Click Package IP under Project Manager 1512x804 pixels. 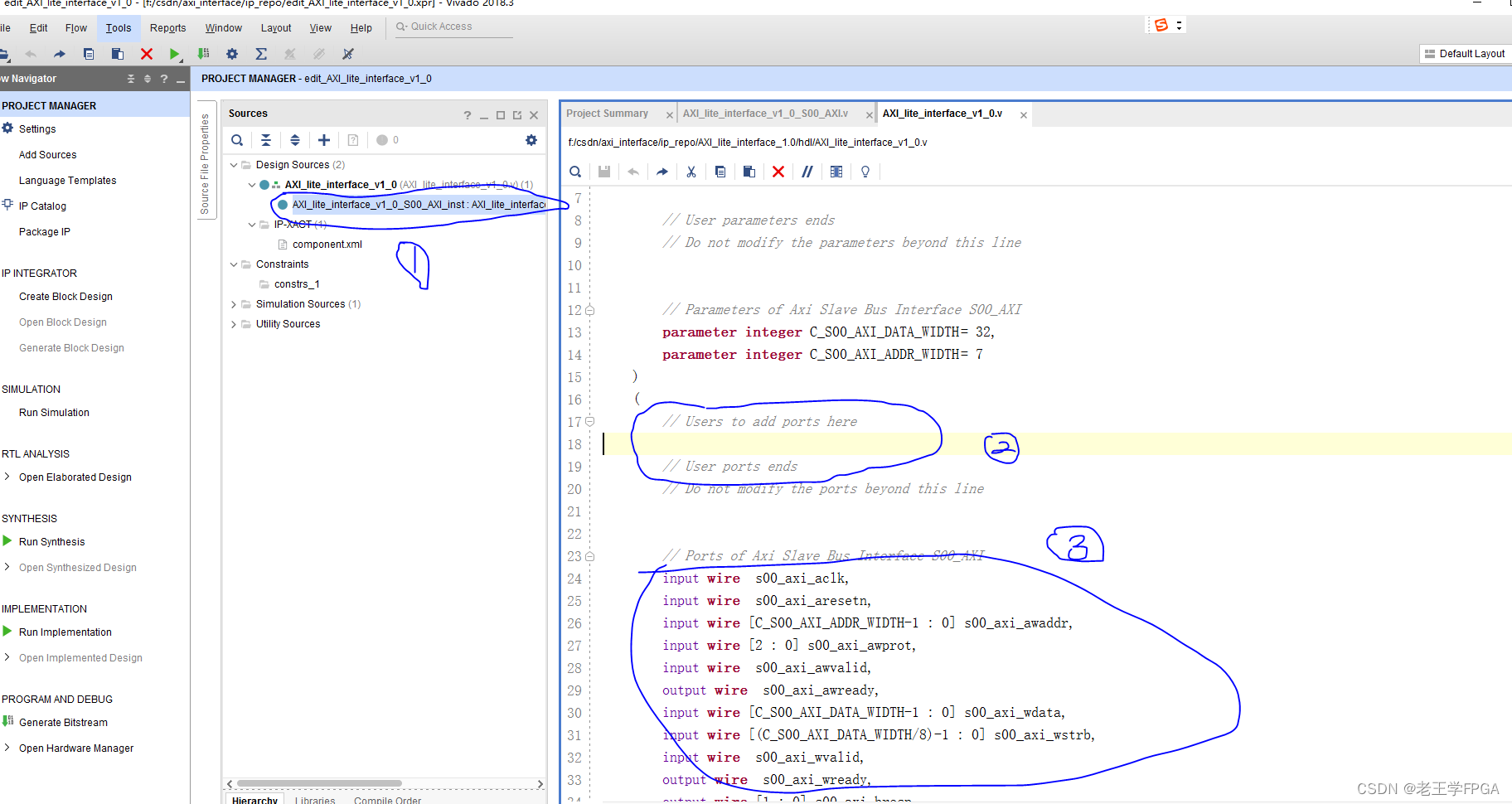click(45, 232)
